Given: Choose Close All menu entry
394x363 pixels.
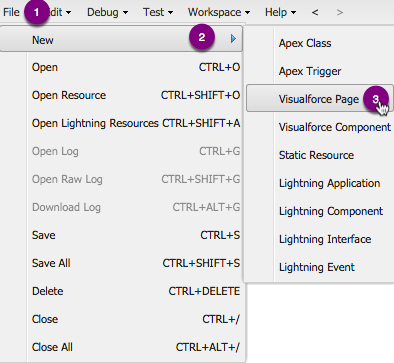Looking at the screenshot, I should tap(136, 347).
